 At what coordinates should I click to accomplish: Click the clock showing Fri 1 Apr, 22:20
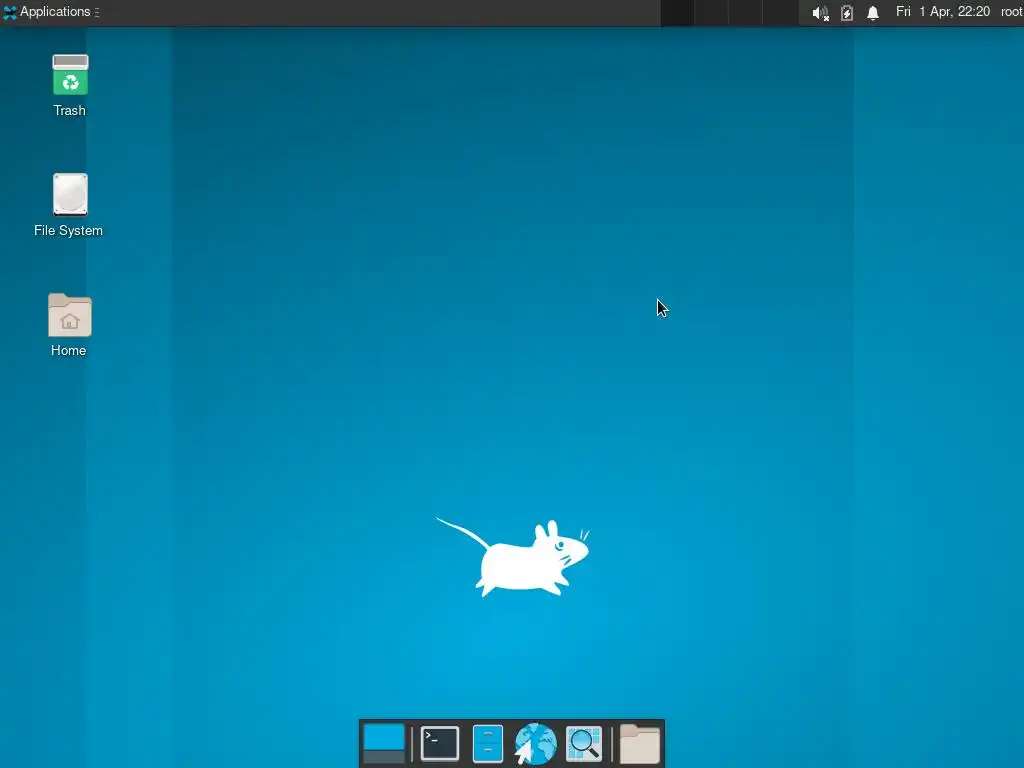tap(942, 12)
